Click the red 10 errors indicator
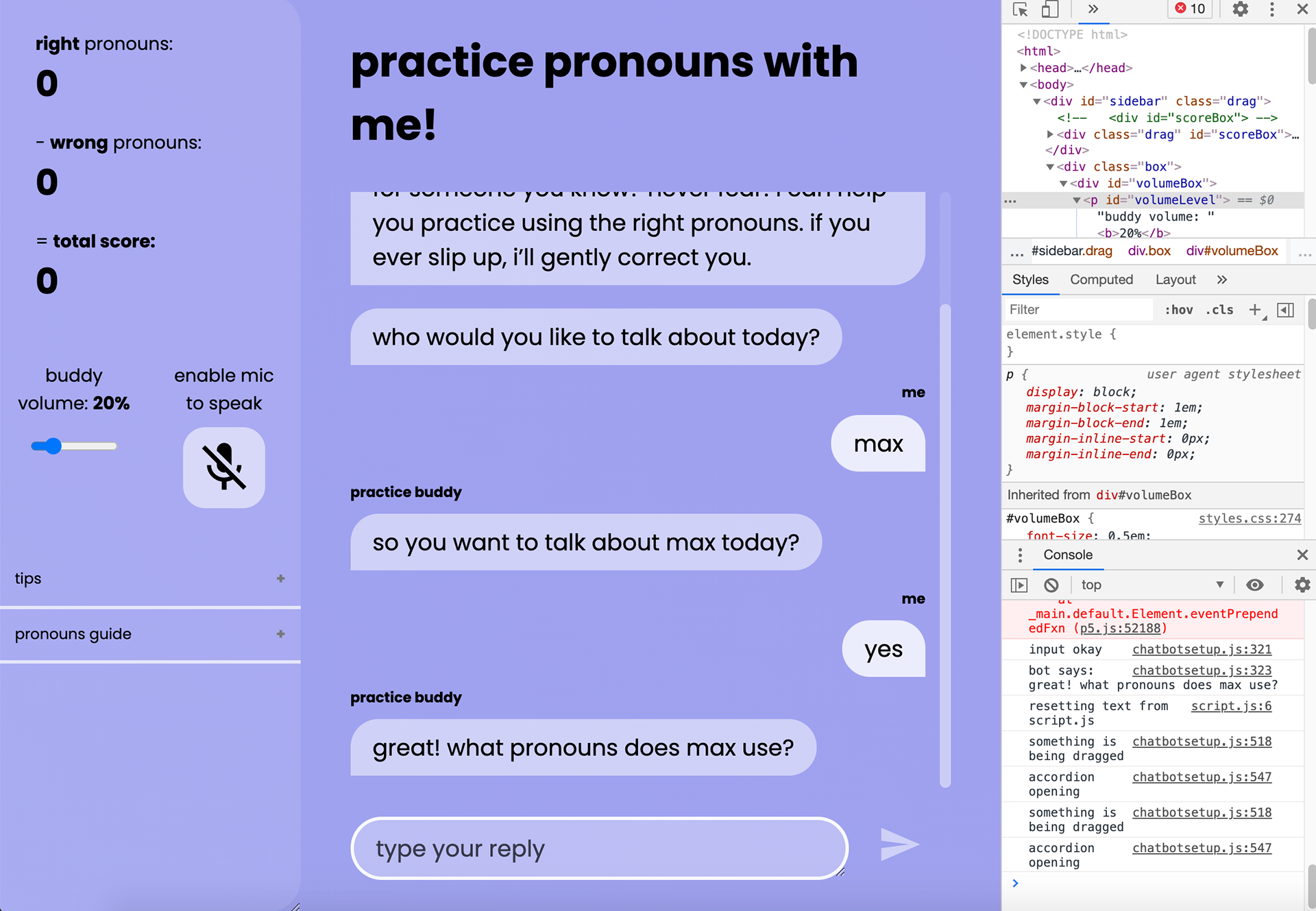The image size is (1316, 911). (x=1190, y=9)
